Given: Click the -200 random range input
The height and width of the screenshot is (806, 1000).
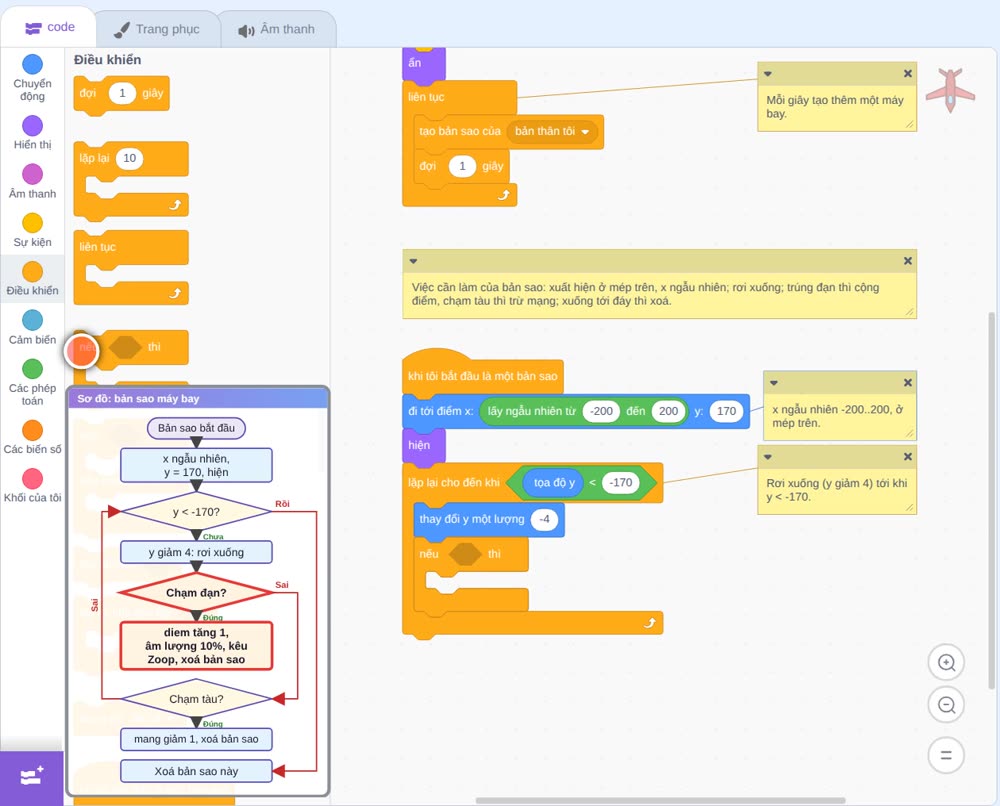Looking at the screenshot, I should [601, 411].
